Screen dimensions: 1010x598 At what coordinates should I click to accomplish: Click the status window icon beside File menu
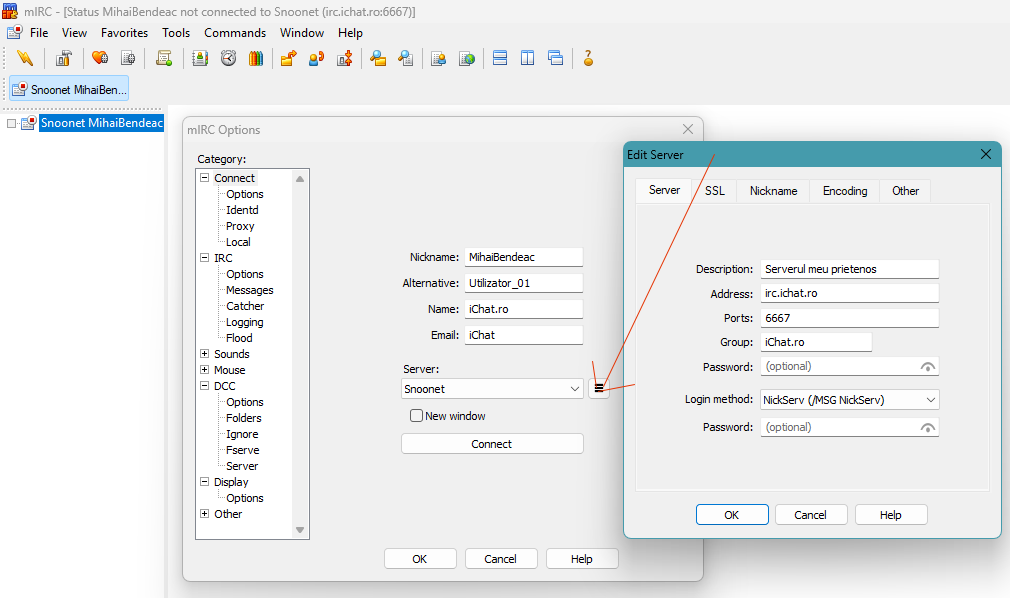[x=14, y=32]
